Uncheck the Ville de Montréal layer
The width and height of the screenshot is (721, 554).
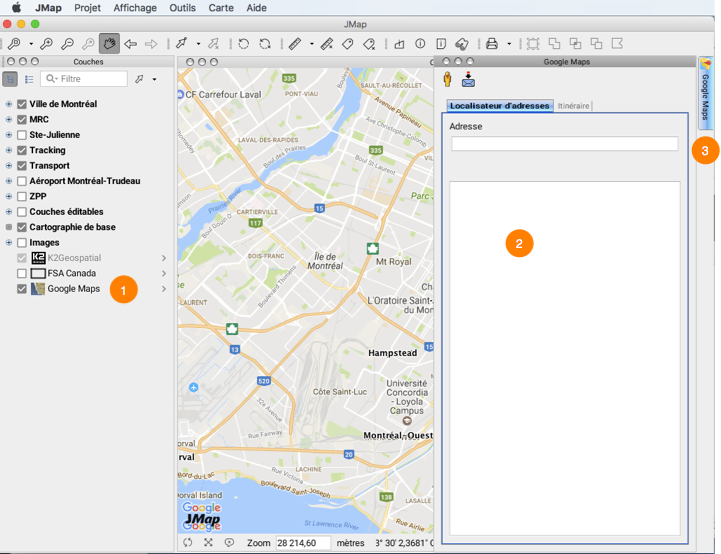coord(22,104)
